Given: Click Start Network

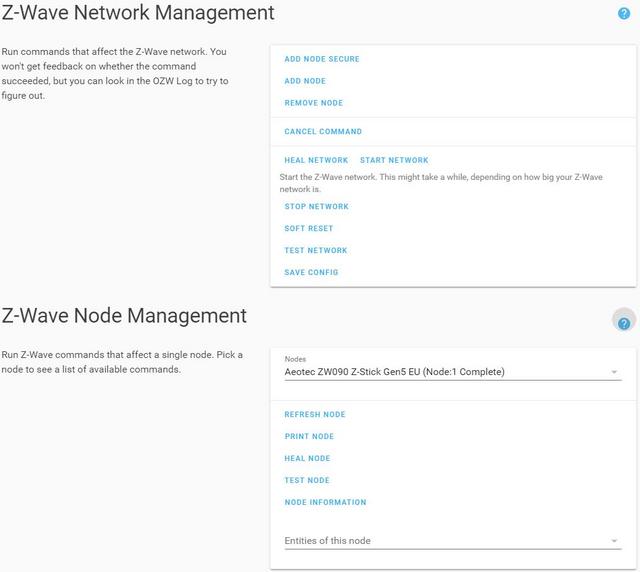Looking at the screenshot, I should click(394, 160).
